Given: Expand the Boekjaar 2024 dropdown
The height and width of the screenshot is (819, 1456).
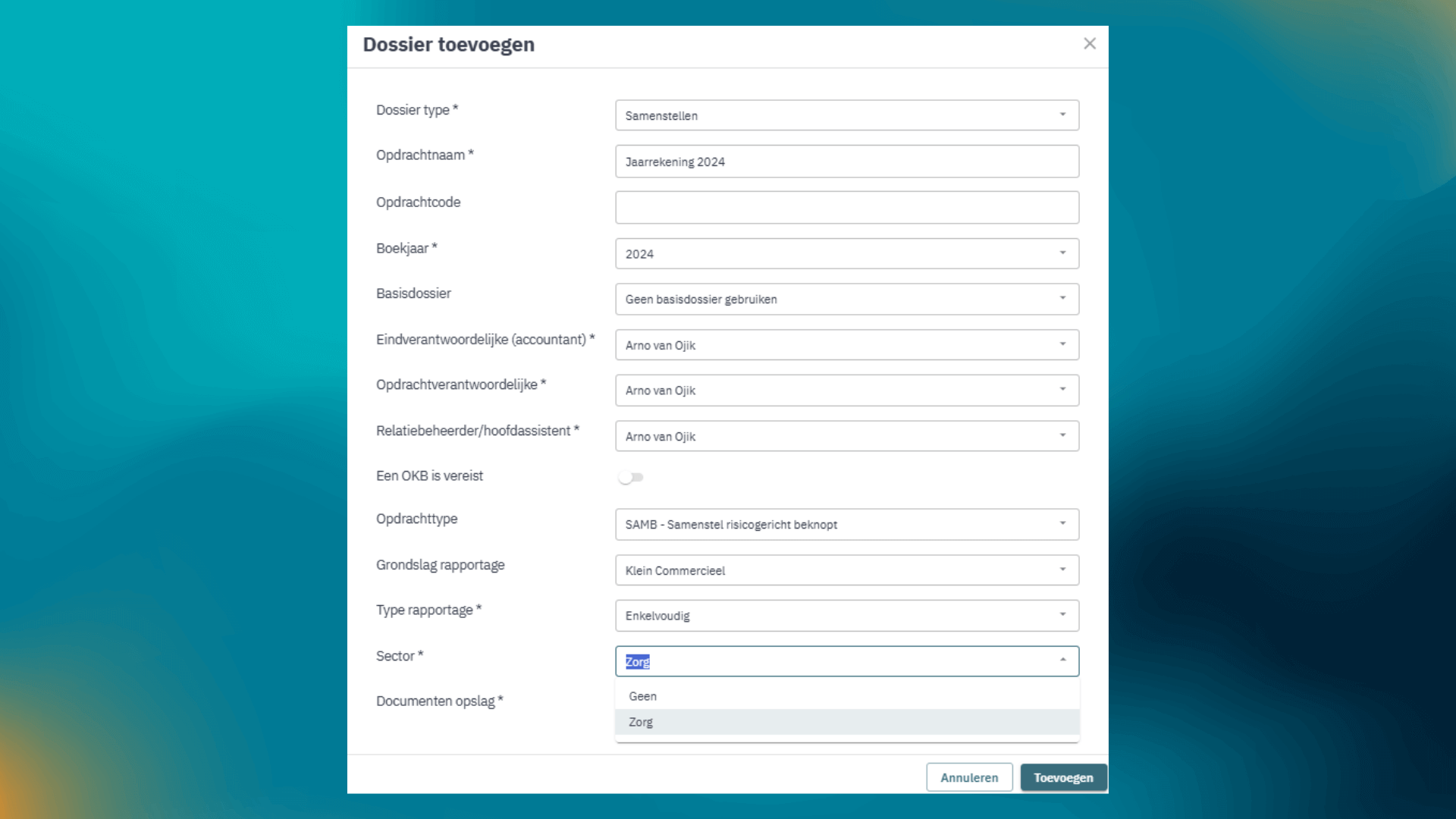Looking at the screenshot, I should pyautogui.click(x=847, y=253).
